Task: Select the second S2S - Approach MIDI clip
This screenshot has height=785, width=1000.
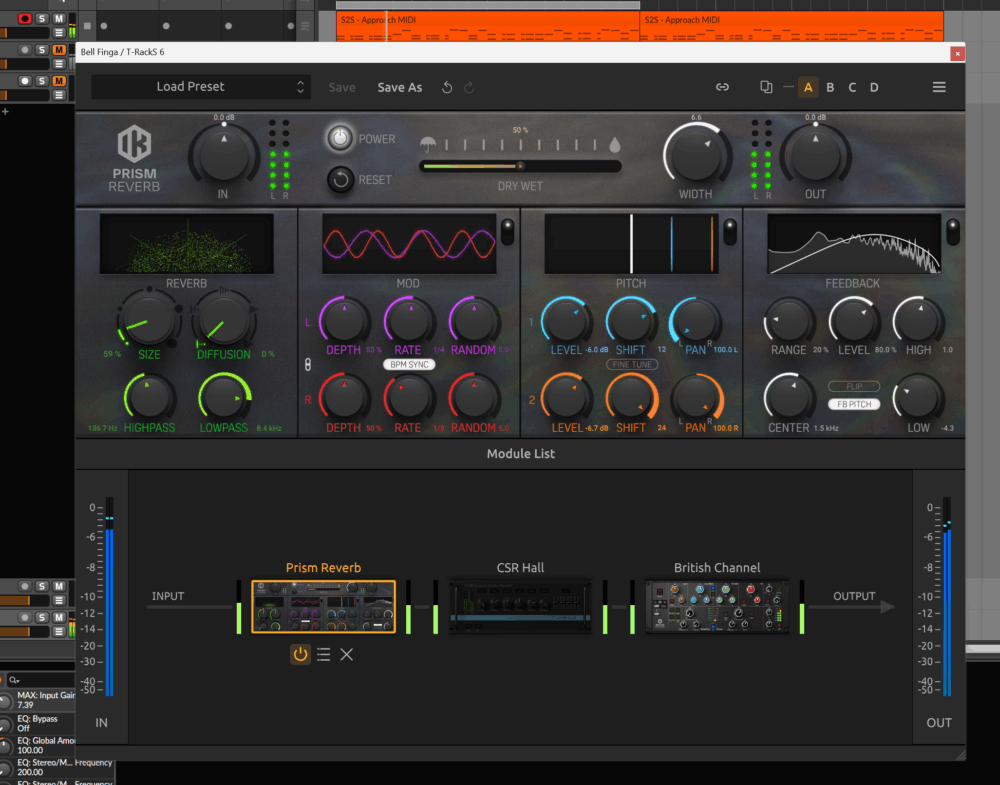Action: pyautogui.click(x=792, y=26)
